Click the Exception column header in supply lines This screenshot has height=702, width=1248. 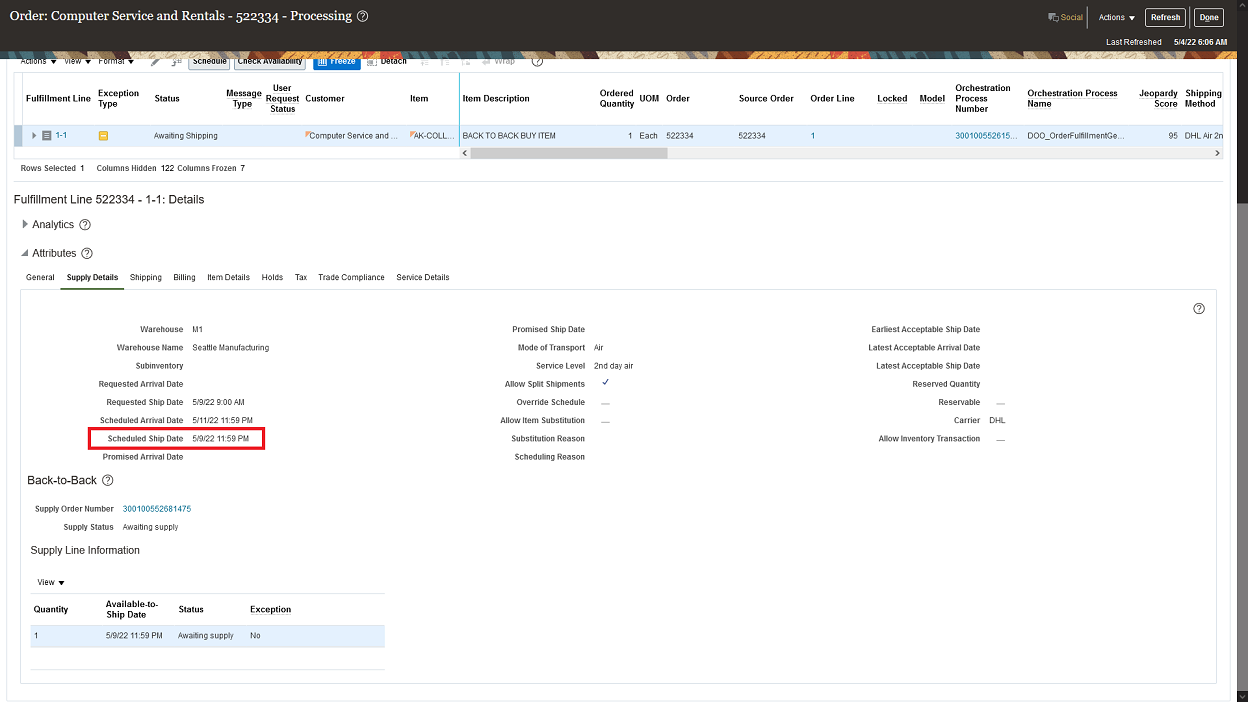270,609
